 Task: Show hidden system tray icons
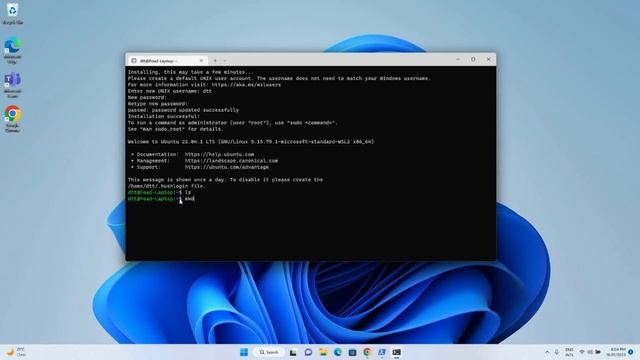pos(547,352)
